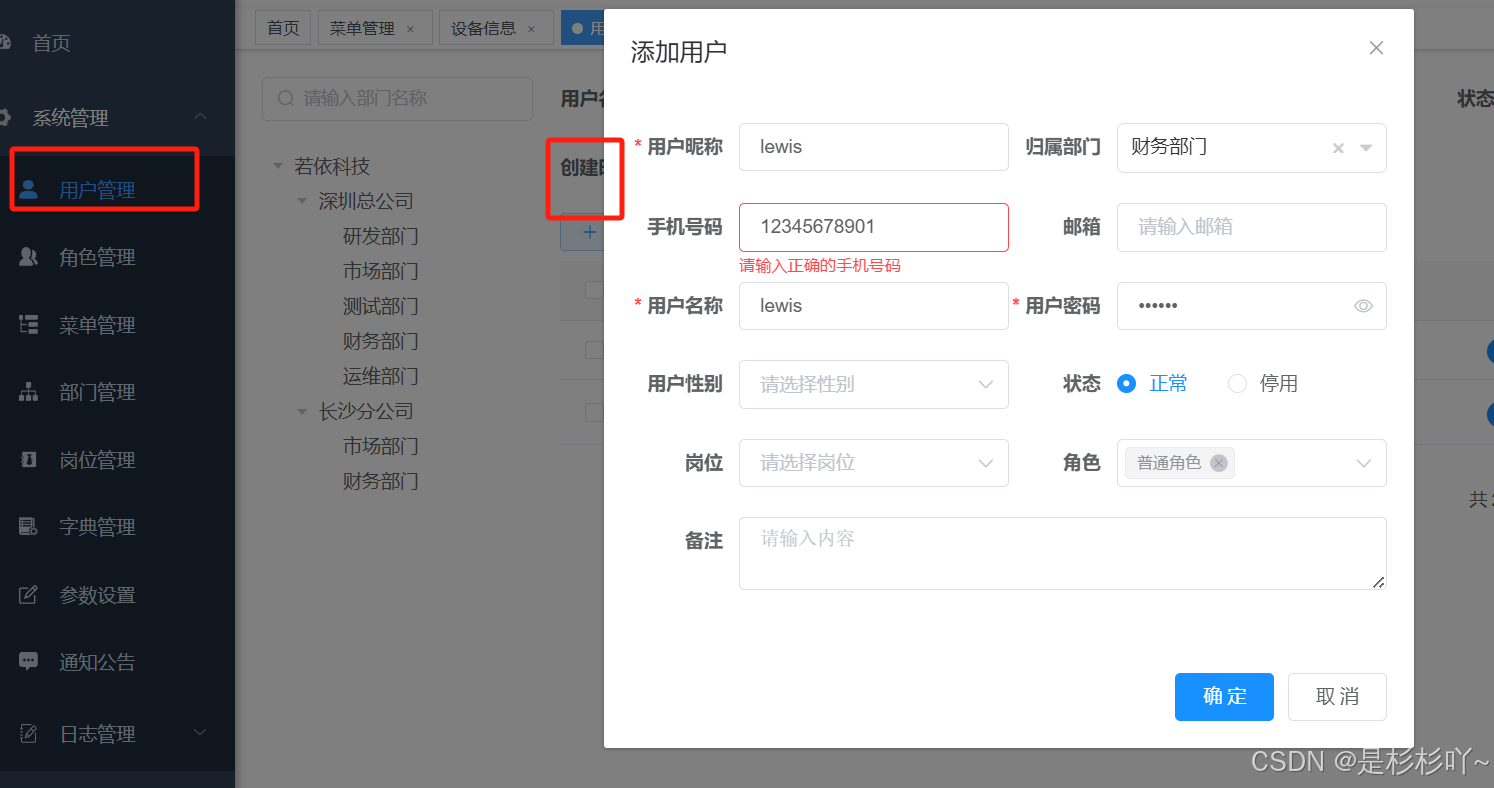
Task: Select the 用户管理 sidebar icon
Action: click(28, 188)
